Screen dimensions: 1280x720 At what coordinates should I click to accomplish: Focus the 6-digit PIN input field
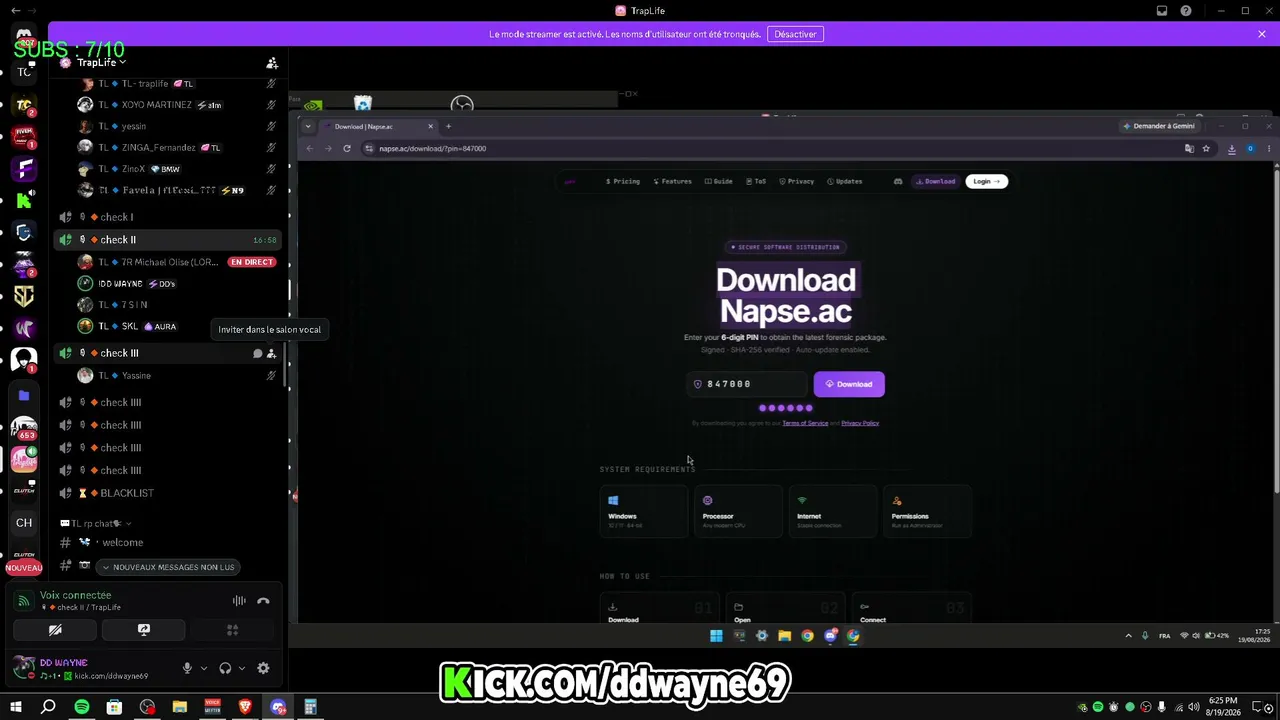(747, 384)
